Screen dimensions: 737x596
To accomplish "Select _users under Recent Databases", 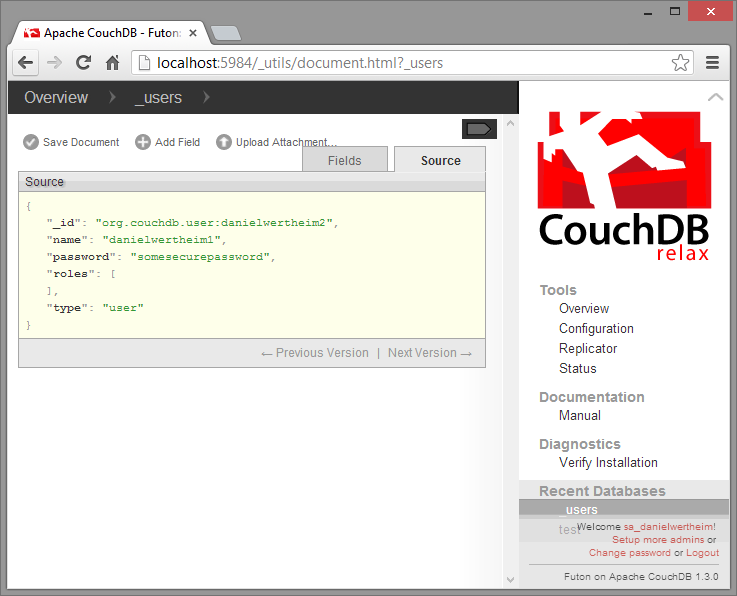I will 624,509.
